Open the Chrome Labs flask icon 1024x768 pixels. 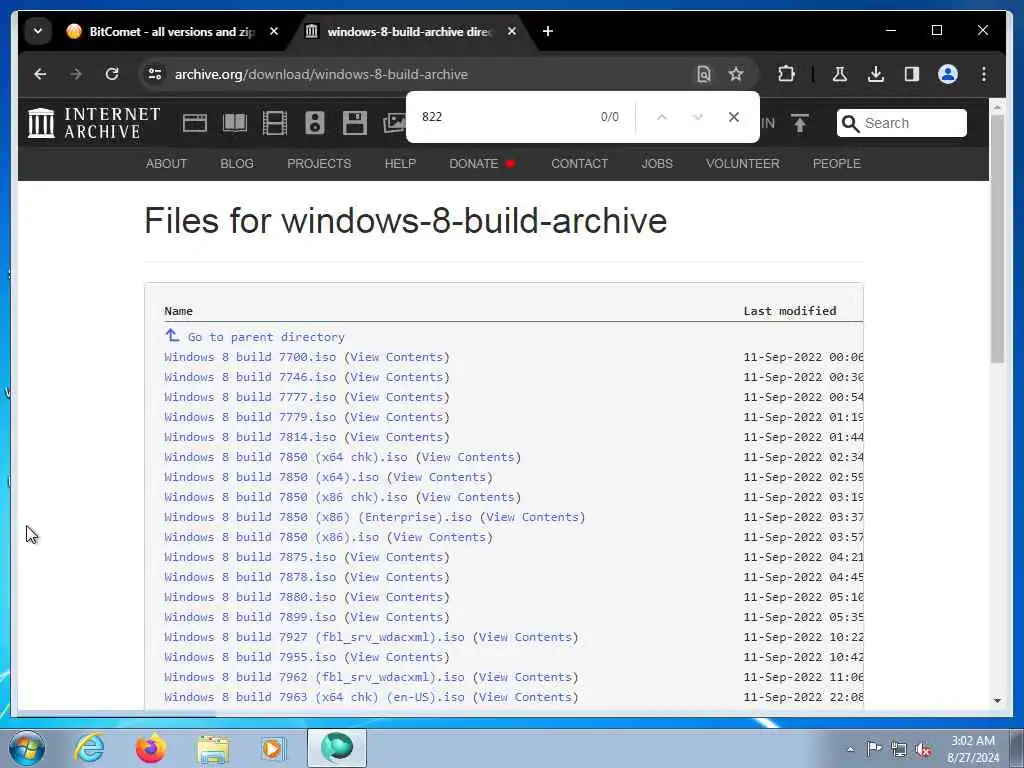(840, 74)
